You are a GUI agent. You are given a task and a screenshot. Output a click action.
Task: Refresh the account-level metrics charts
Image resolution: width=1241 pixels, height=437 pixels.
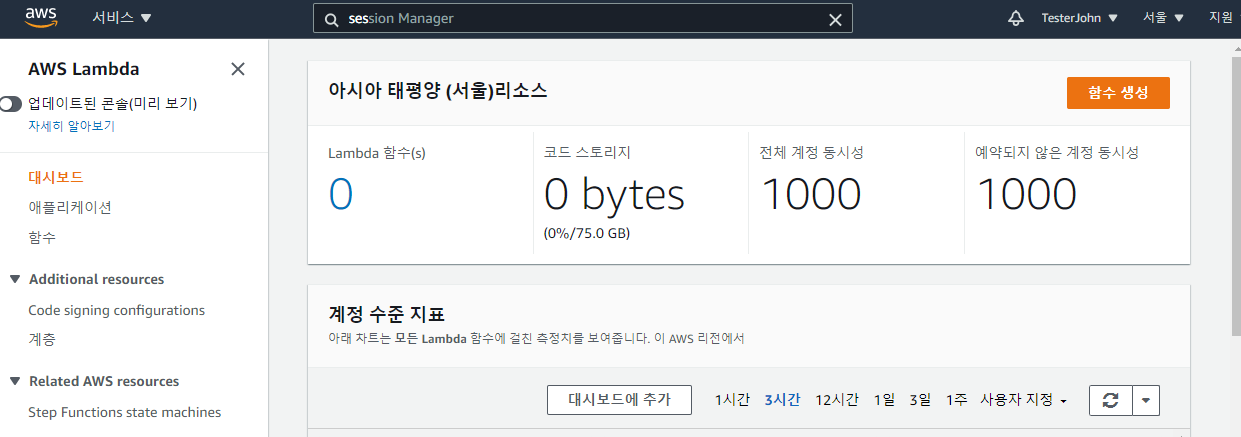click(1110, 400)
